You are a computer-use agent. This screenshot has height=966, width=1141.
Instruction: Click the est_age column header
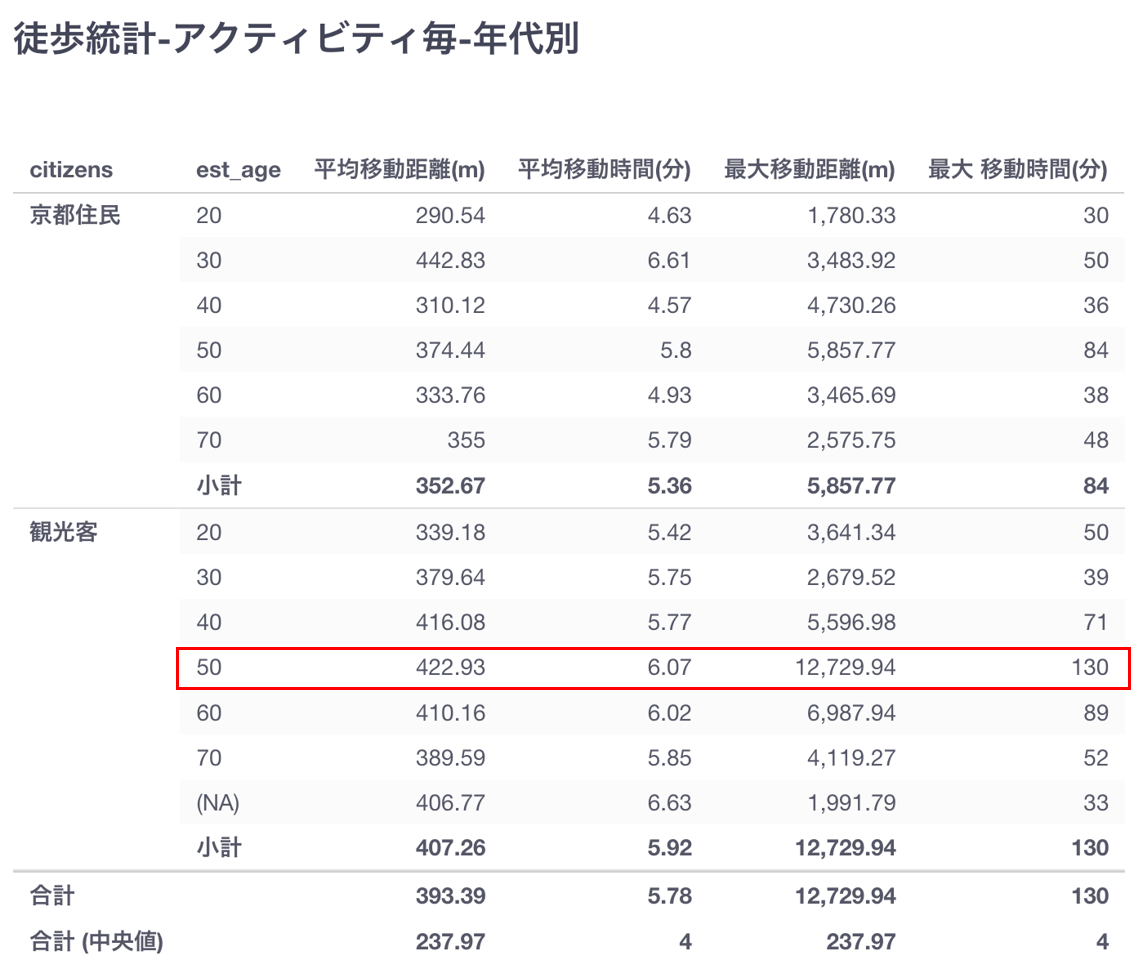coord(238,170)
